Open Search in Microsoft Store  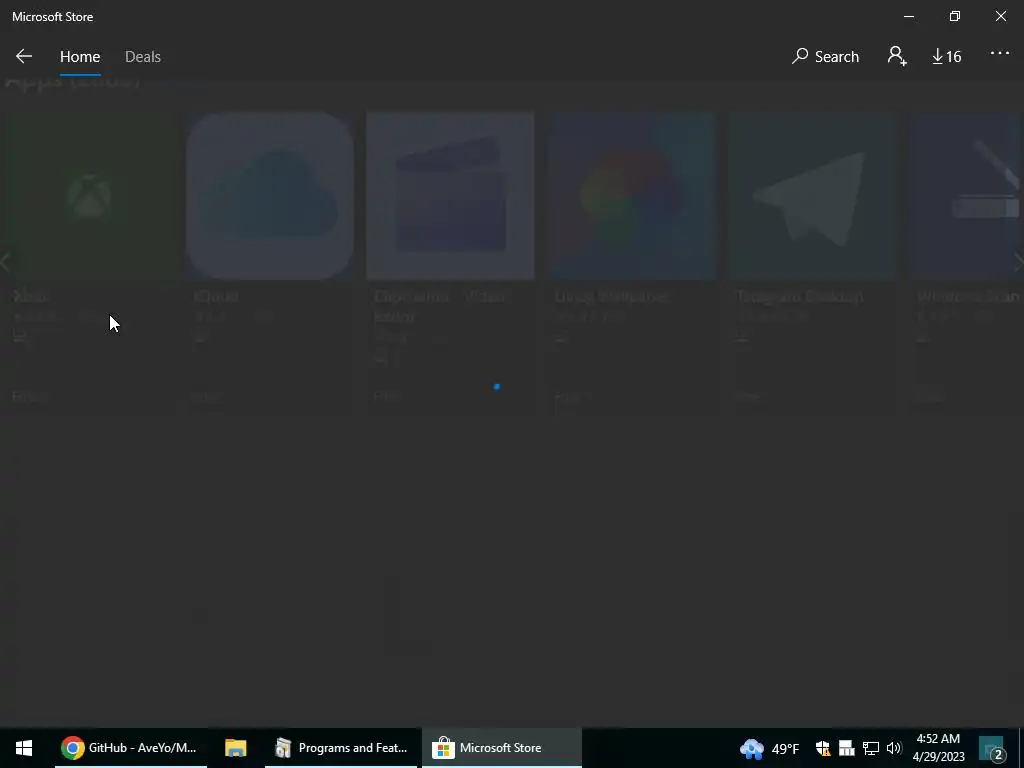tap(825, 57)
